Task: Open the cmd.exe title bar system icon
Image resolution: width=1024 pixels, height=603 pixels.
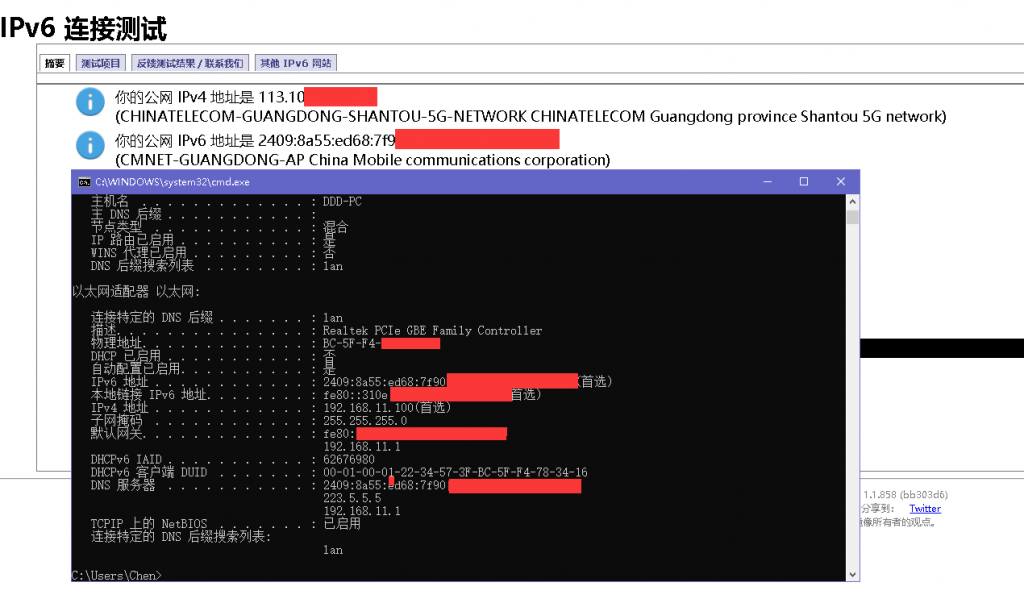Action: pos(85,182)
